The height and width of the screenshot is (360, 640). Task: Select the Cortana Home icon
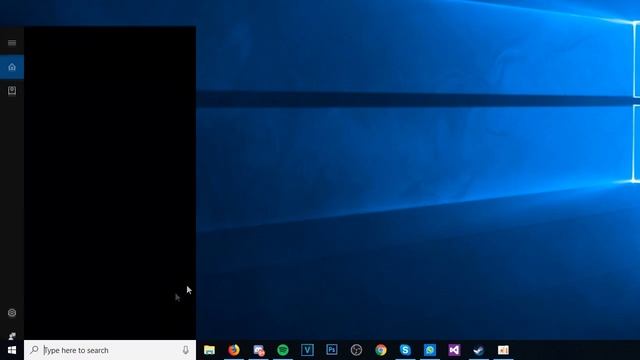tap(12, 67)
